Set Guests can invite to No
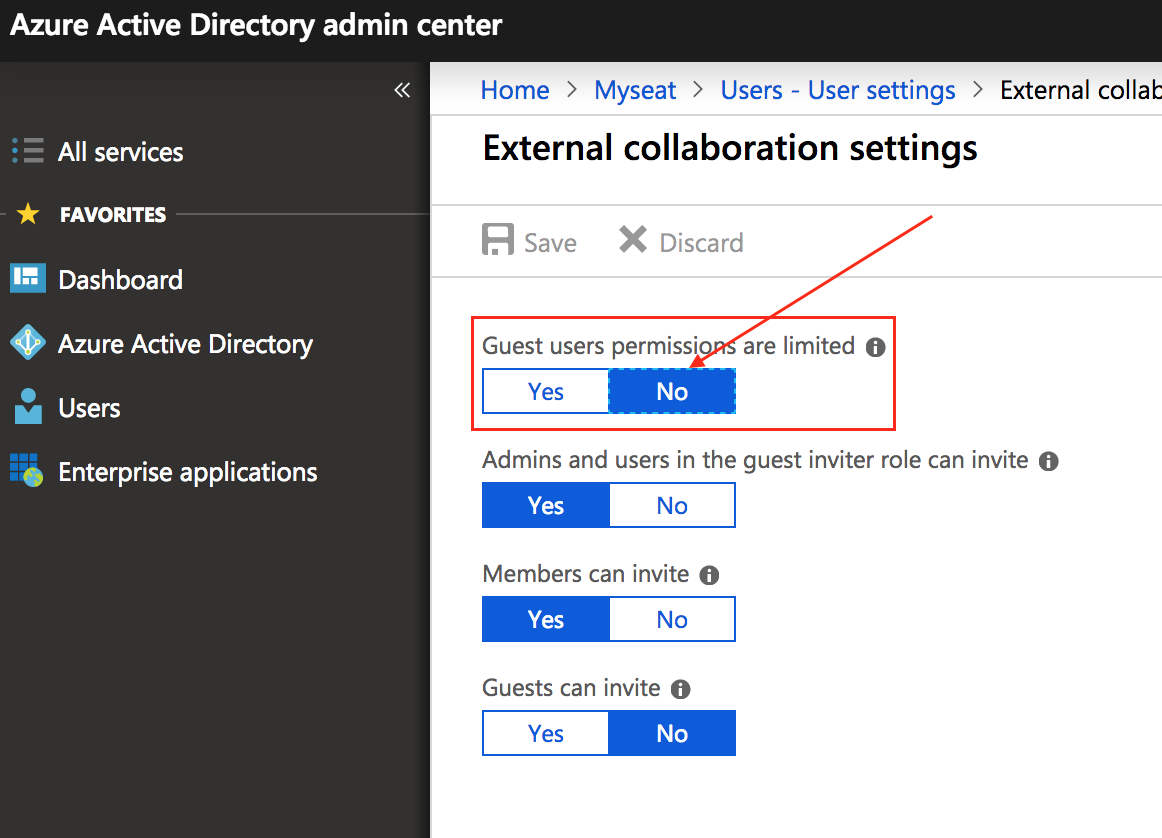1162x838 pixels. click(x=672, y=734)
